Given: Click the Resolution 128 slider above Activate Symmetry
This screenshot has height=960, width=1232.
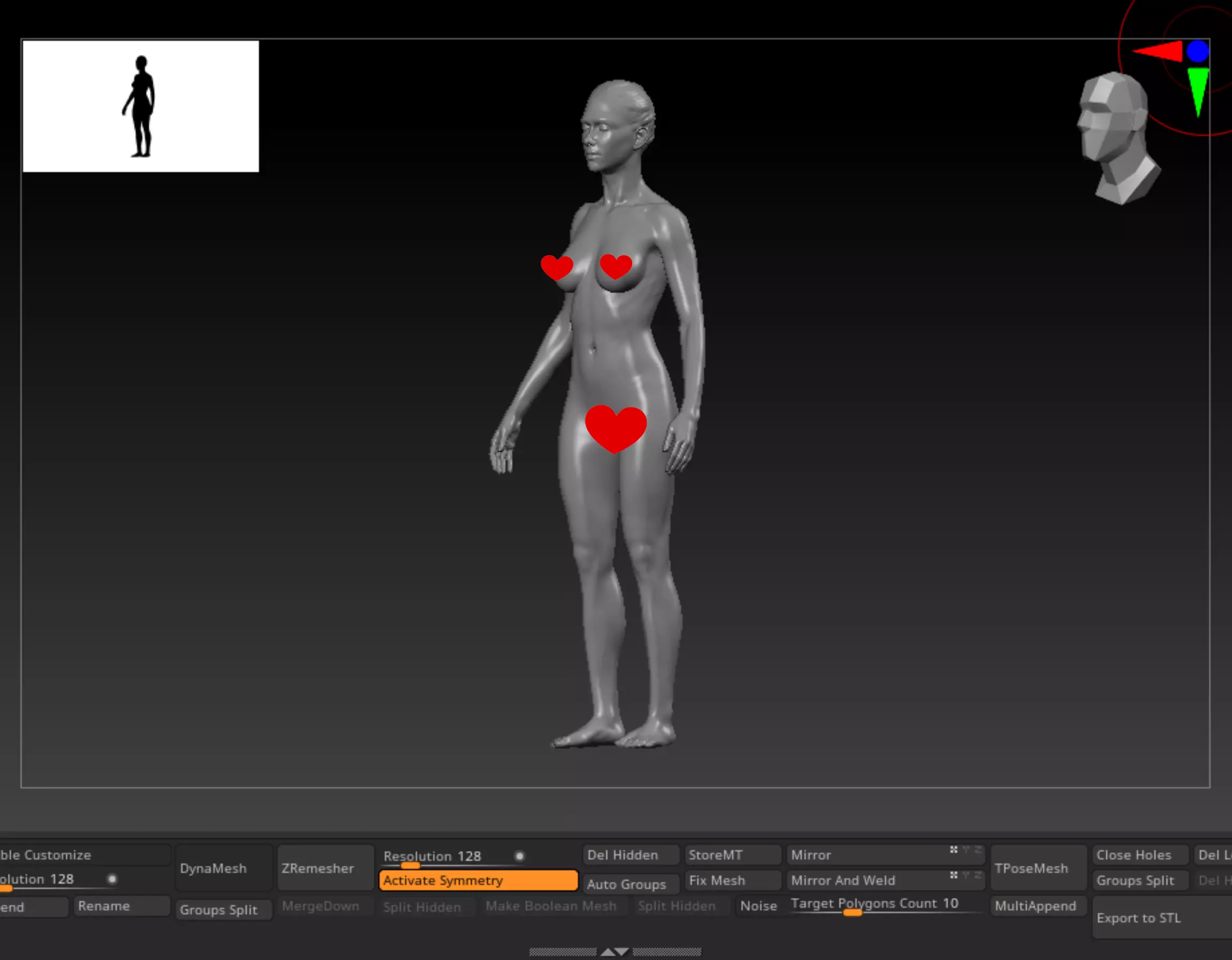Looking at the screenshot, I should tap(446, 857).
